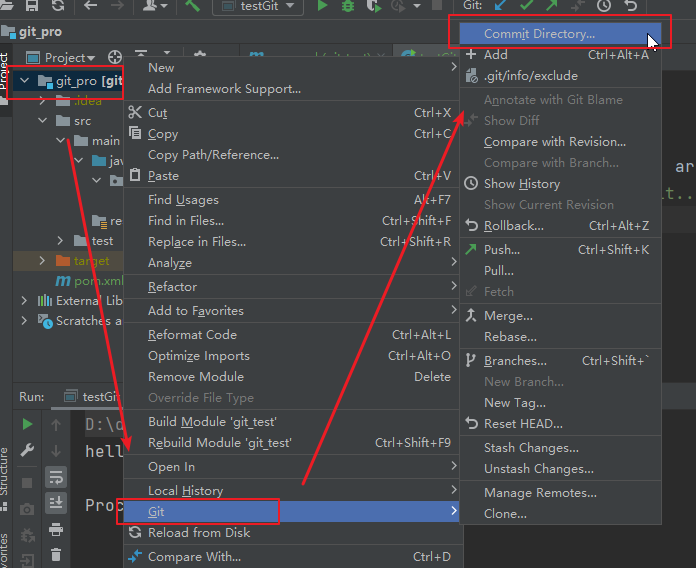Viewport: 696px width, 568px height.
Task: Click the Build project hammer icon
Action: click(x=192, y=6)
